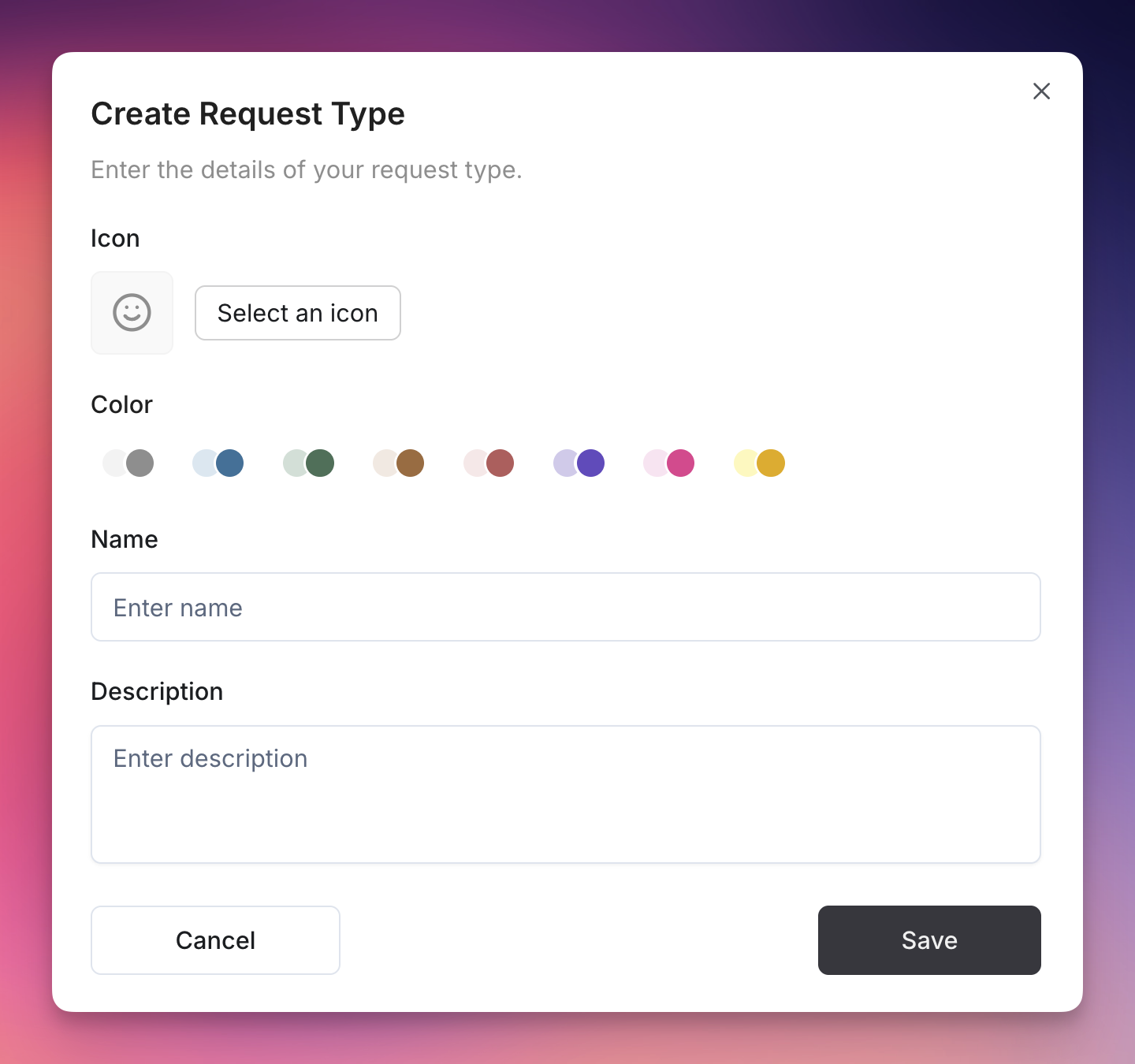Choose the gray color swatch
1135x1064 pixels.
pyautogui.click(x=128, y=463)
